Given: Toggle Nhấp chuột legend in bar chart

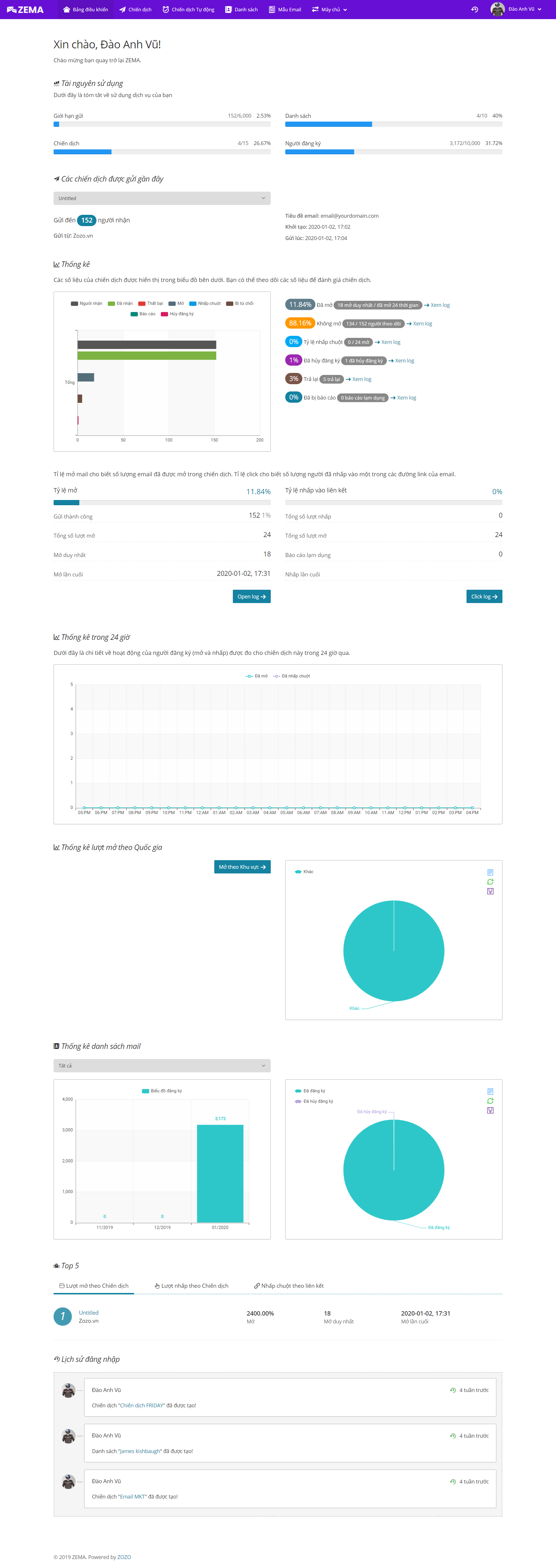Looking at the screenshot, I should 205,303.
